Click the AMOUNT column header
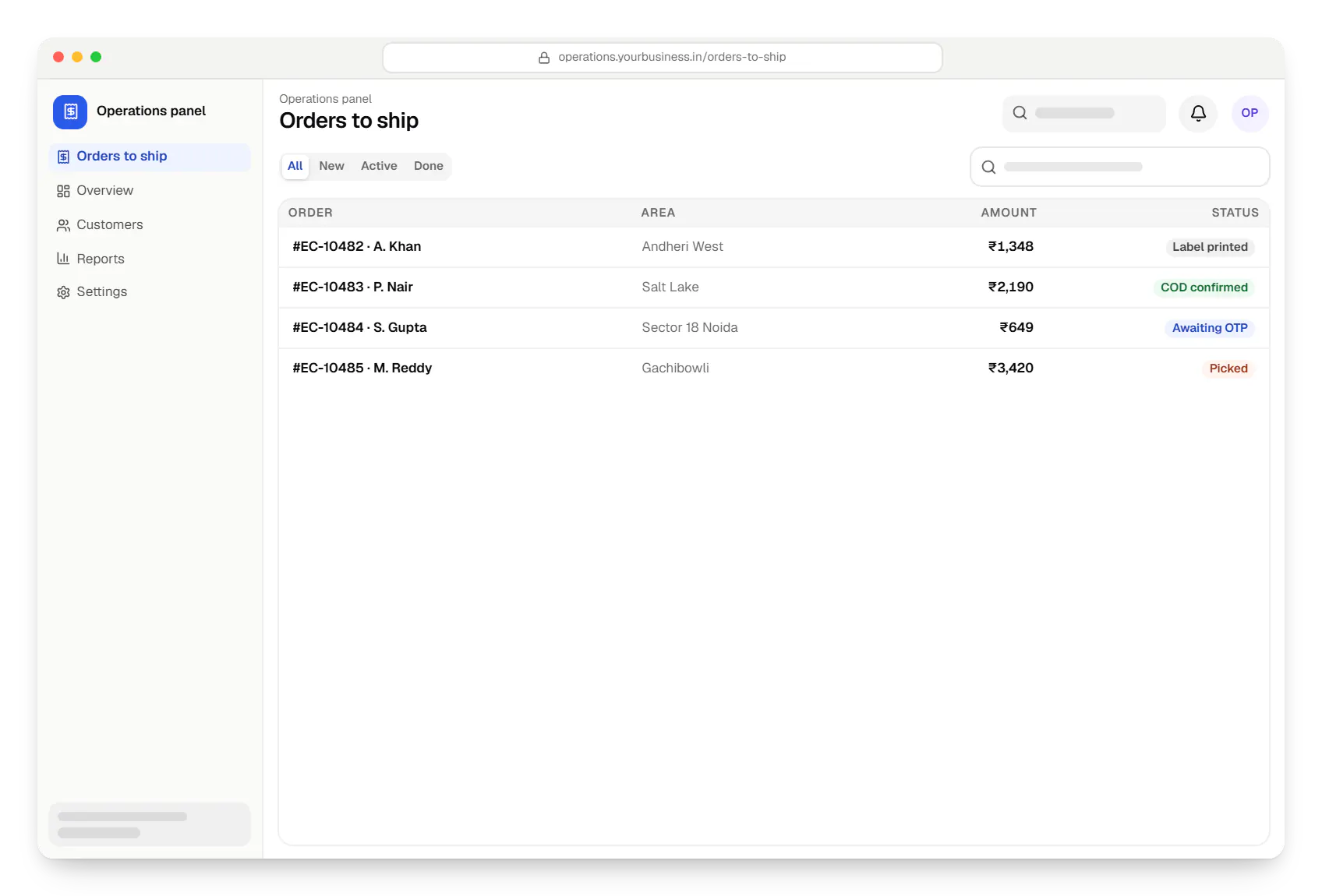This screenshot has width=1322, height=896. 1009,213
